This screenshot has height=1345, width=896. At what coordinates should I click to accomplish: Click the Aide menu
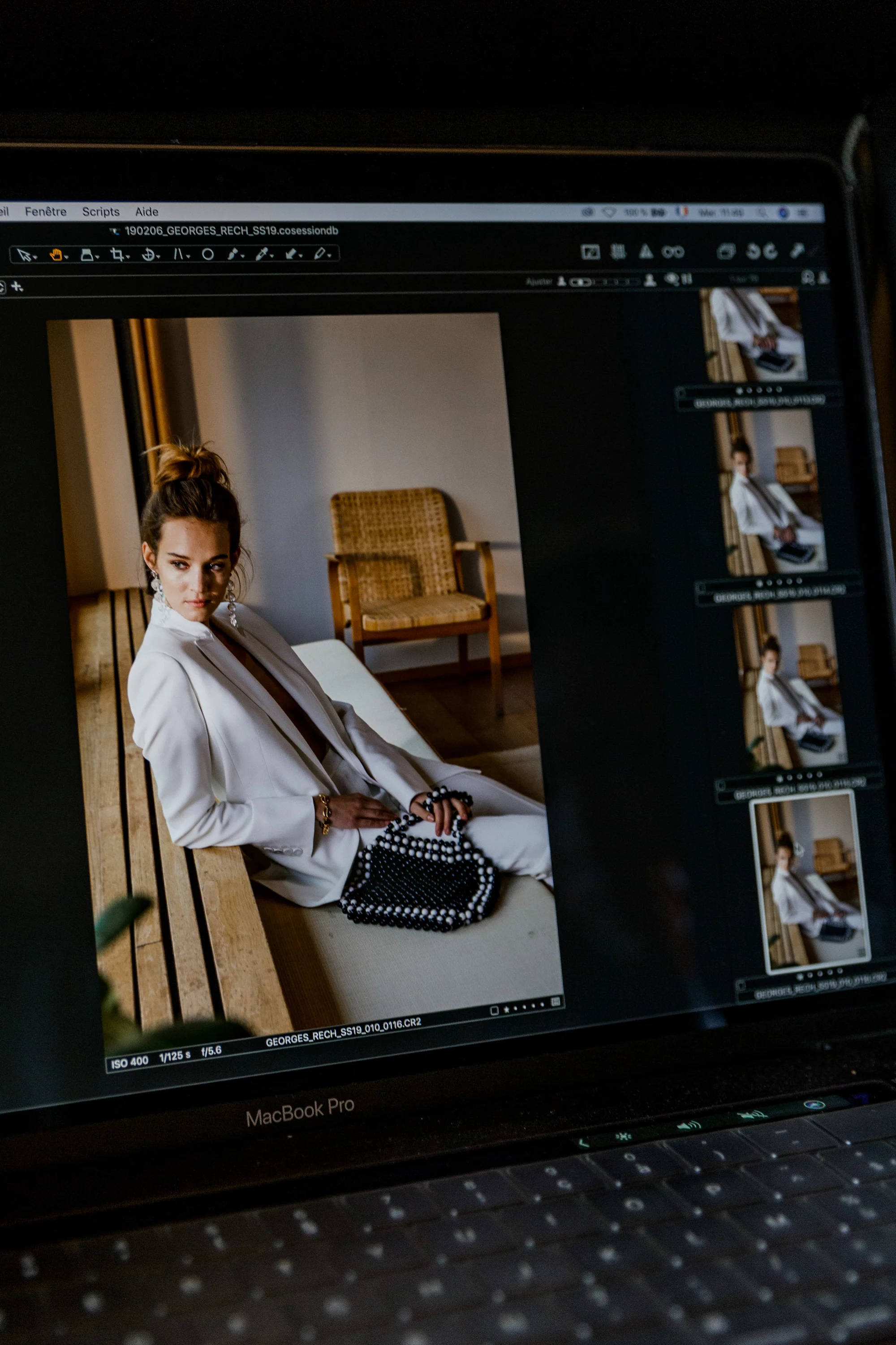147,212
